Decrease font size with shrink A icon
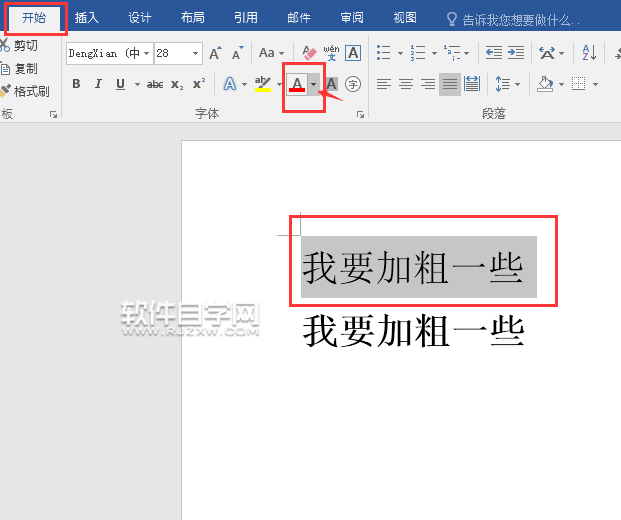The width and height of the screenshot is (621, 520). point(238,53)
